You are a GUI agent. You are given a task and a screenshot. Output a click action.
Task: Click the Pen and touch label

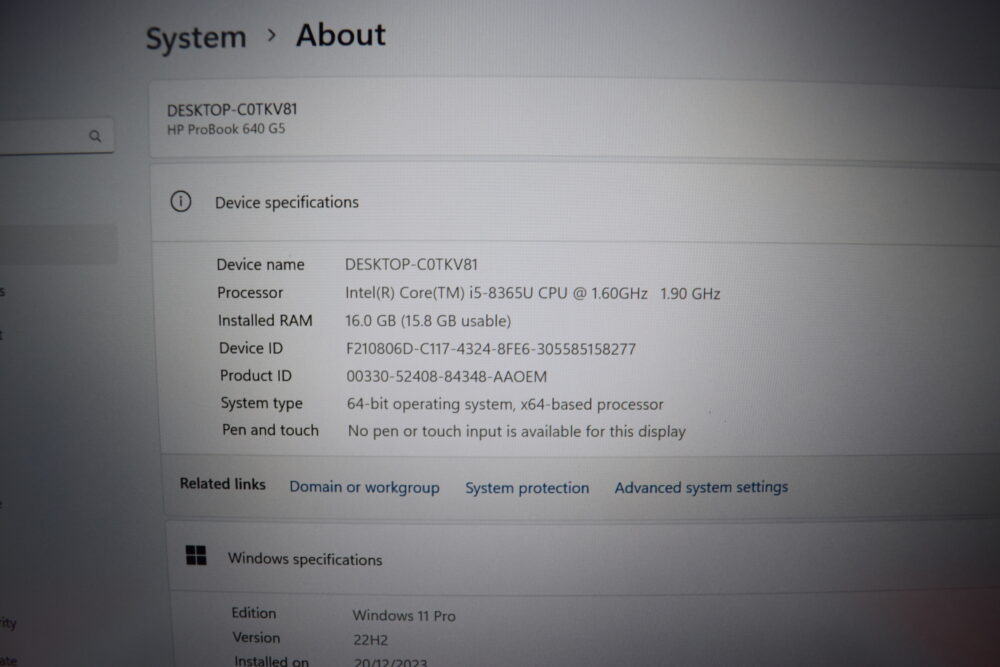[270, 430]
